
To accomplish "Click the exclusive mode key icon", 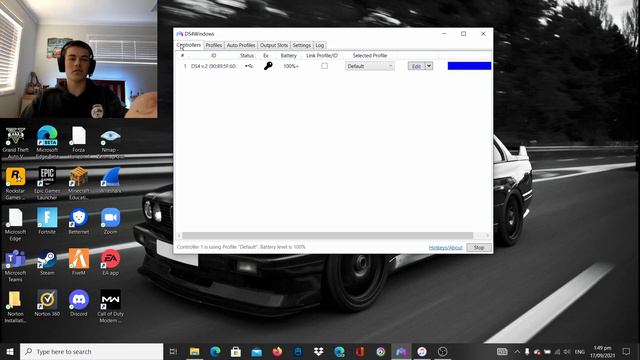I will (268, 66).
